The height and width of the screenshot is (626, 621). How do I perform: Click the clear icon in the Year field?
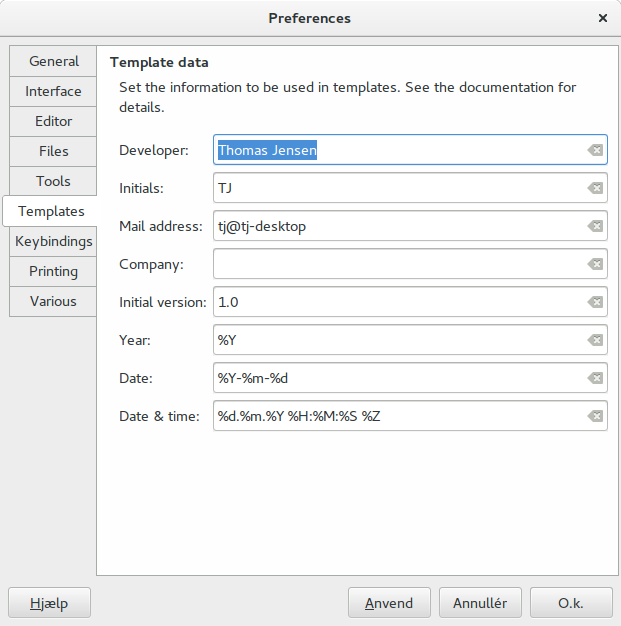595,340
